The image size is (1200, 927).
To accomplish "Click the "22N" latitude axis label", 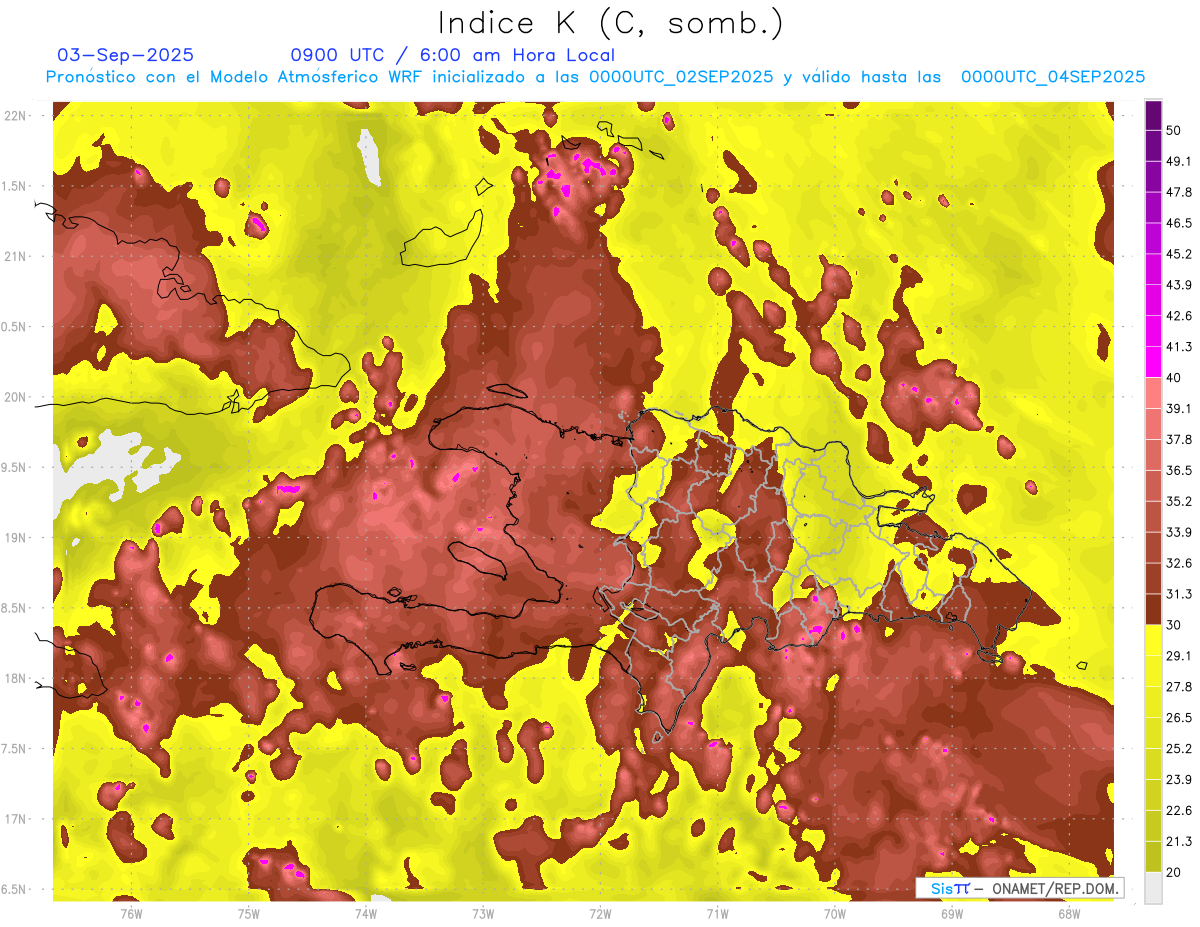I will click(15, 116).
